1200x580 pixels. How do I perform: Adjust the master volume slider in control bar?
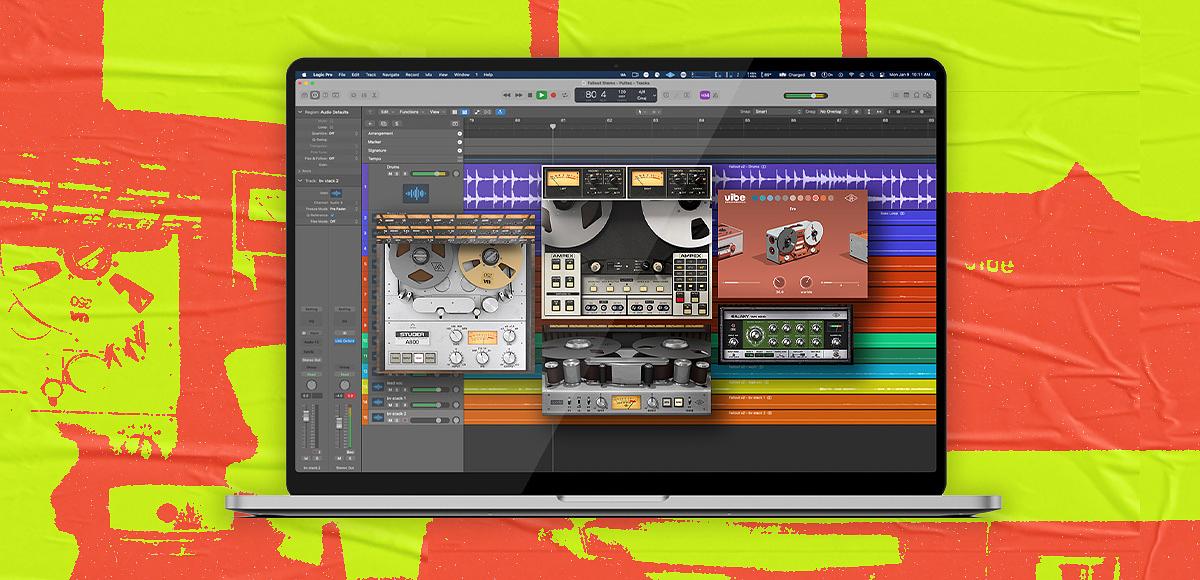pos(806,95)
